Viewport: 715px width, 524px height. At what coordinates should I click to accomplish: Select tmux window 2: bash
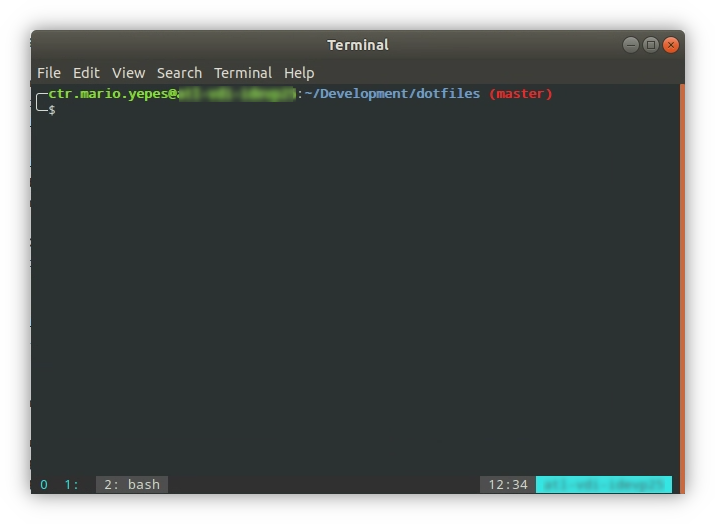coord(132,484)
